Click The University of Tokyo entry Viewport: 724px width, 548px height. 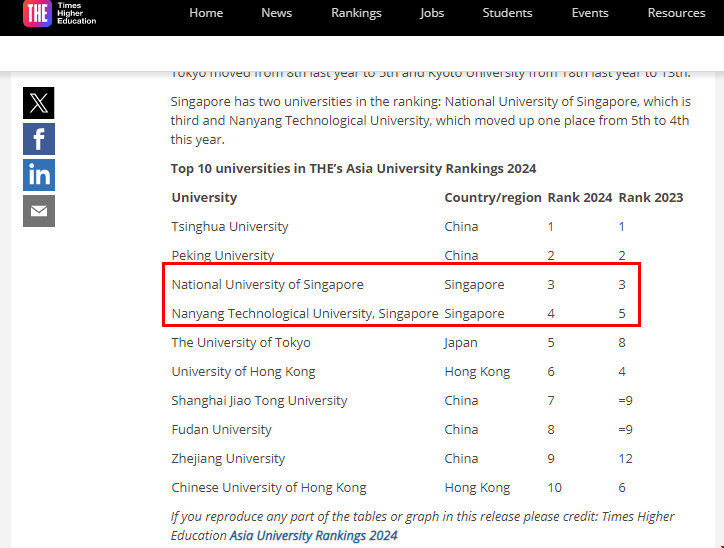241,342
